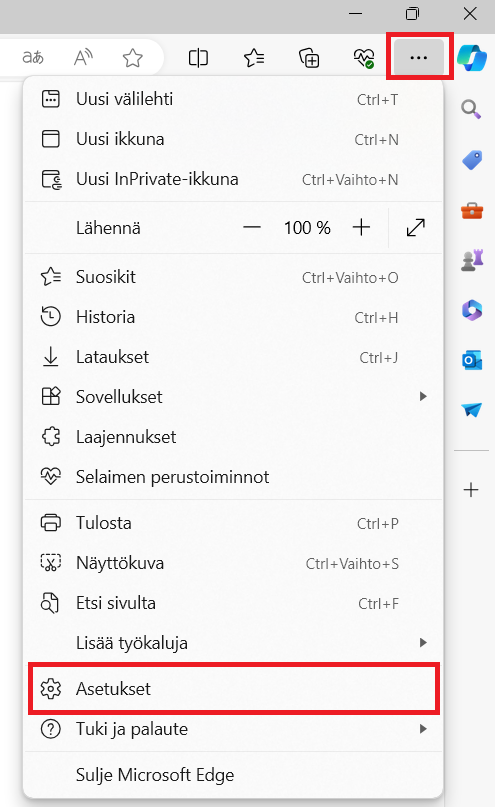Increase zoom with the plus button
This screenshot has height=807, width=495.
(x=362, y=227)
